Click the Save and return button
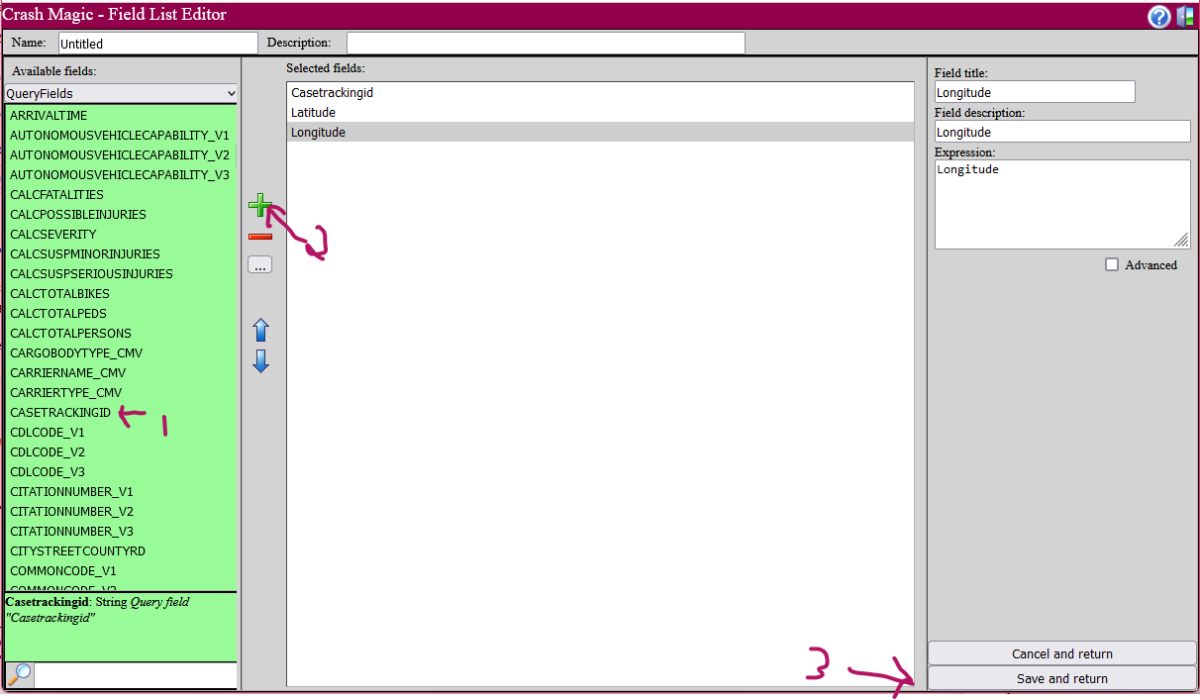Image resolution: width=1200 pixels, height=700 pixels. tap(1062, 678)
